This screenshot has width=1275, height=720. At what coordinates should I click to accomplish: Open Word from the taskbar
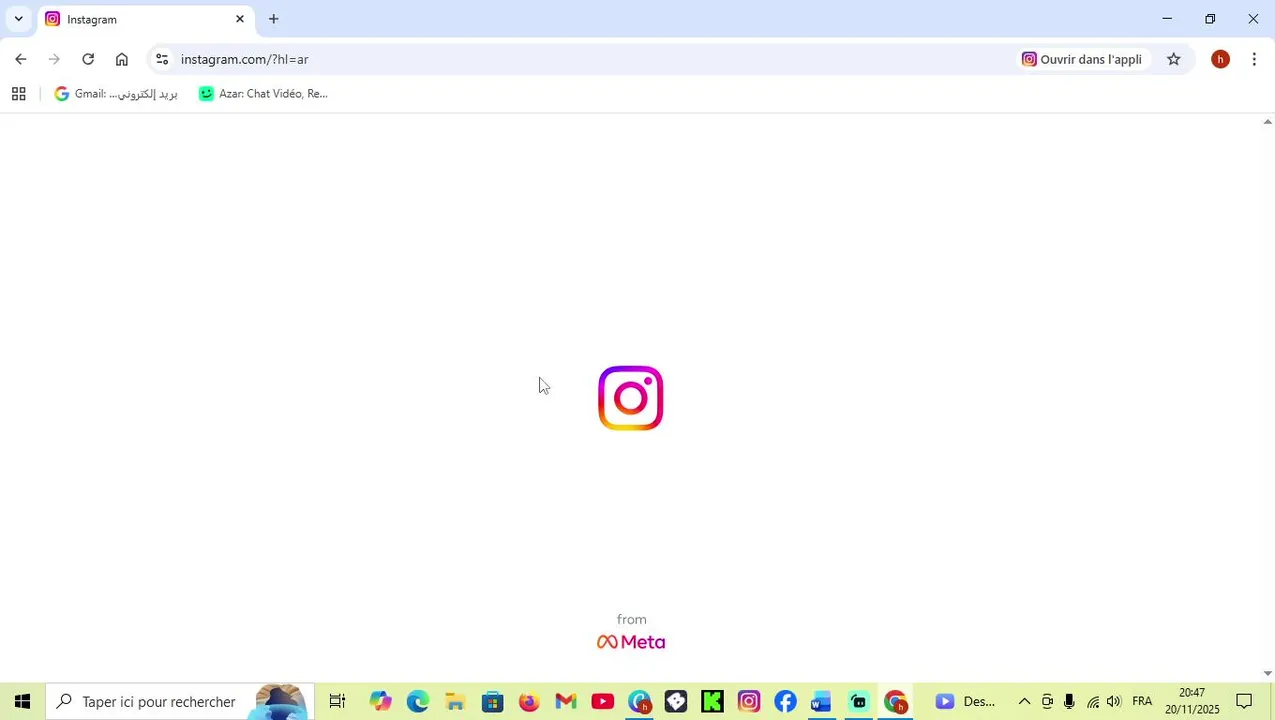(x=821, y=701)
